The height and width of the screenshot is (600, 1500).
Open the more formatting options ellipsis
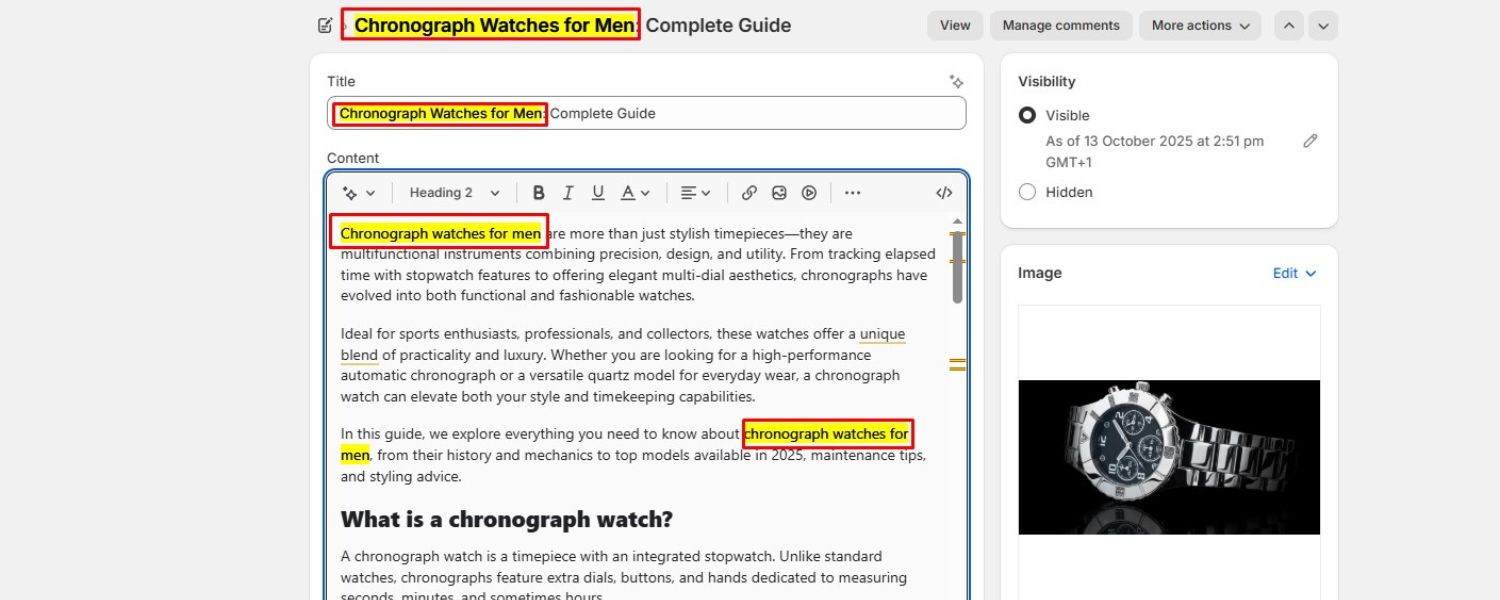pyautogui.click(x=852, y=192)
